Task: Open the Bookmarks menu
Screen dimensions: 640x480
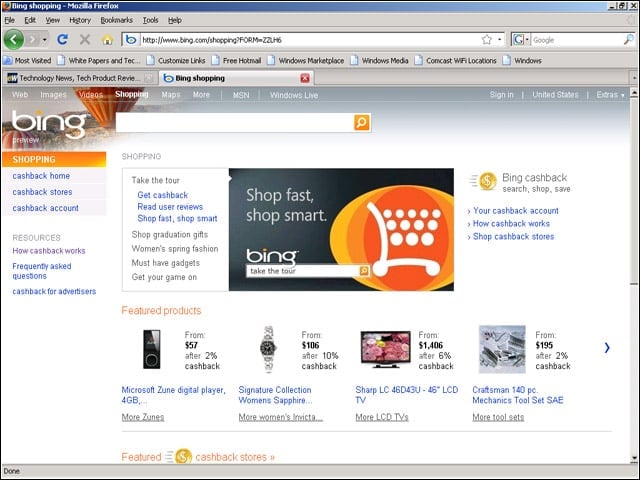Action: [117, 20]
